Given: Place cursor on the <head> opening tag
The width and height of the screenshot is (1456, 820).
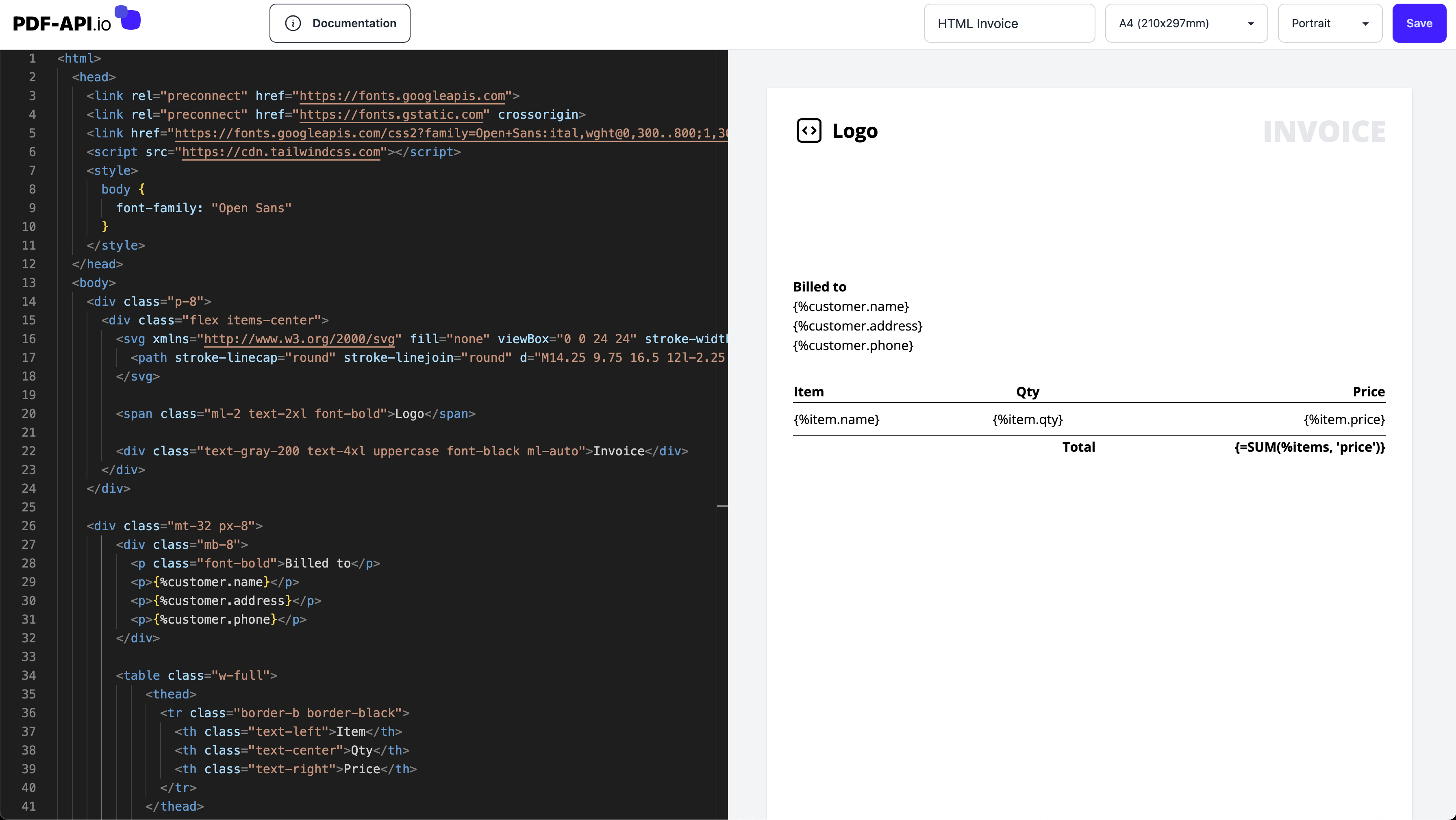Looking at the screenshot, I should pos(94,77).
